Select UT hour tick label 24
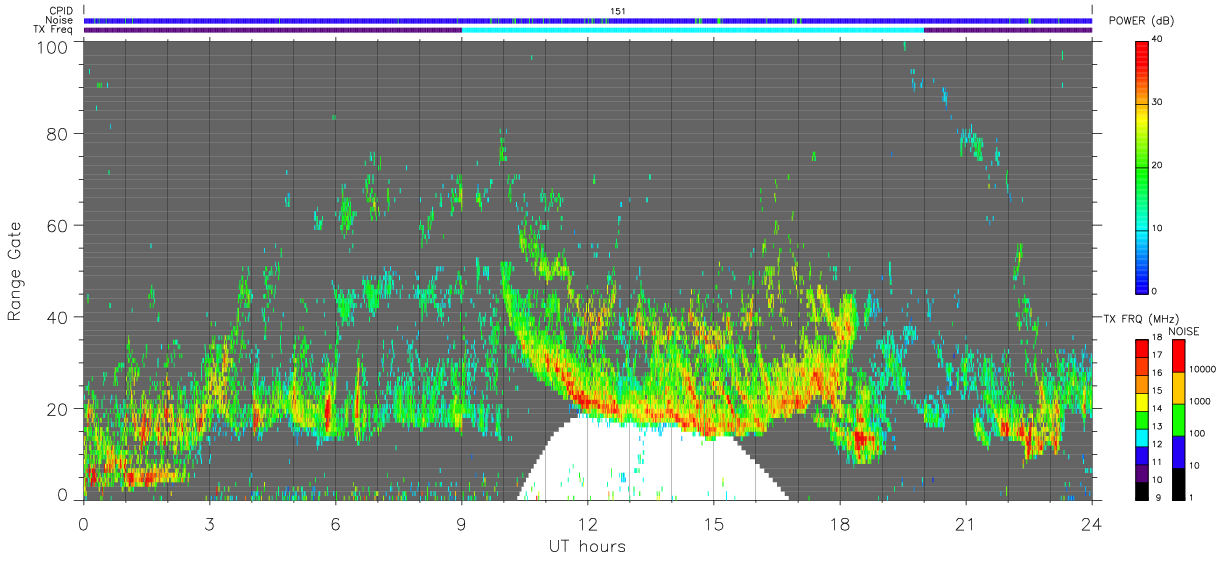The height and width of the screenshot is (567, 1228). tap(1092, 524)
